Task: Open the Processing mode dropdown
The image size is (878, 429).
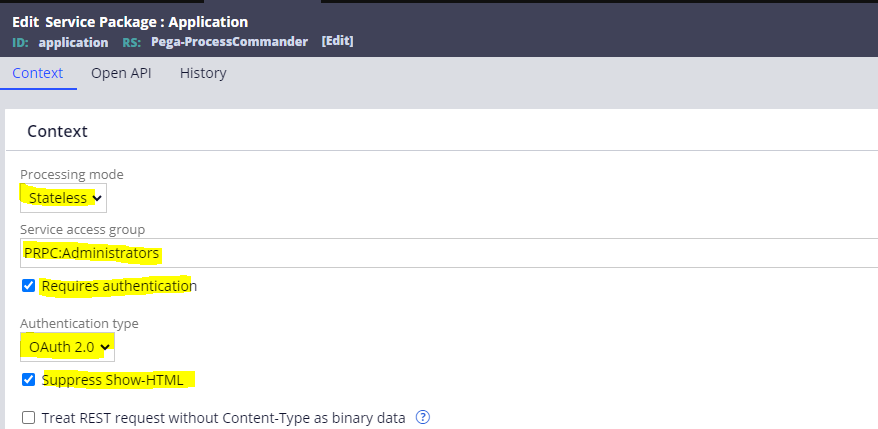Action: point(63,198)
